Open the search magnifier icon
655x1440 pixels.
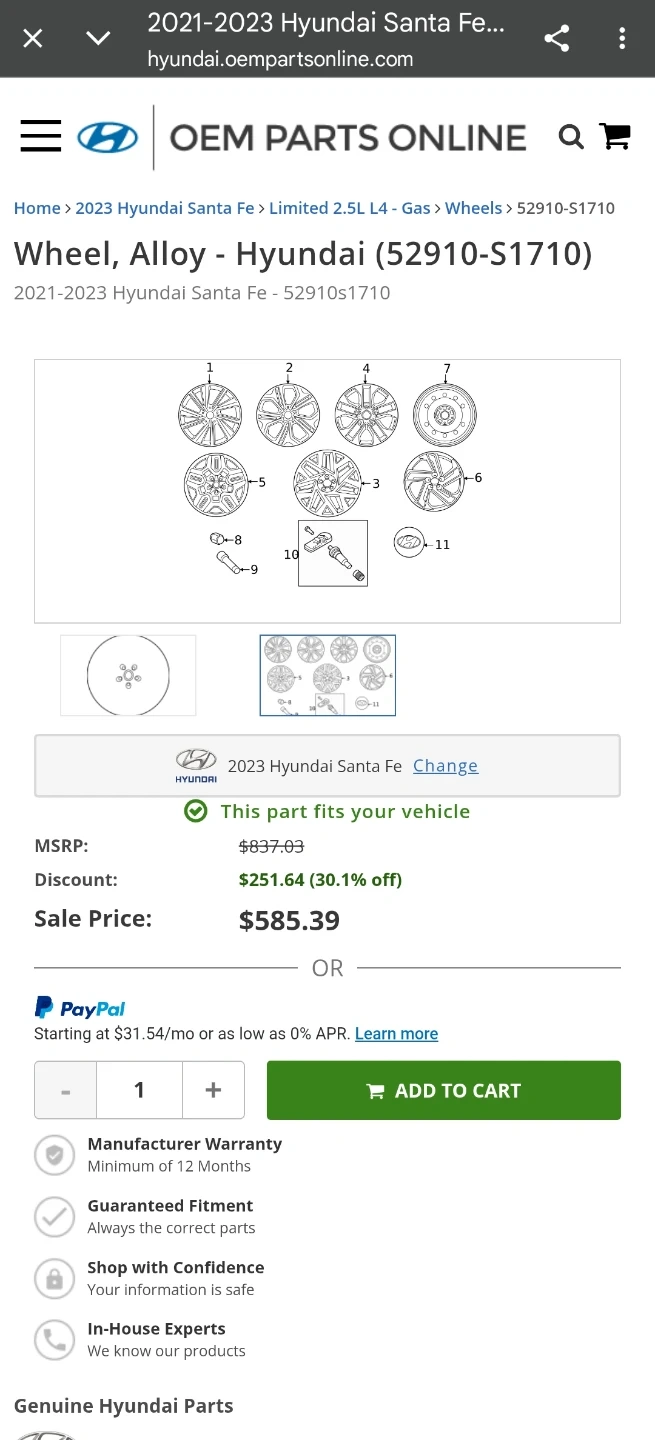point(571,137)
